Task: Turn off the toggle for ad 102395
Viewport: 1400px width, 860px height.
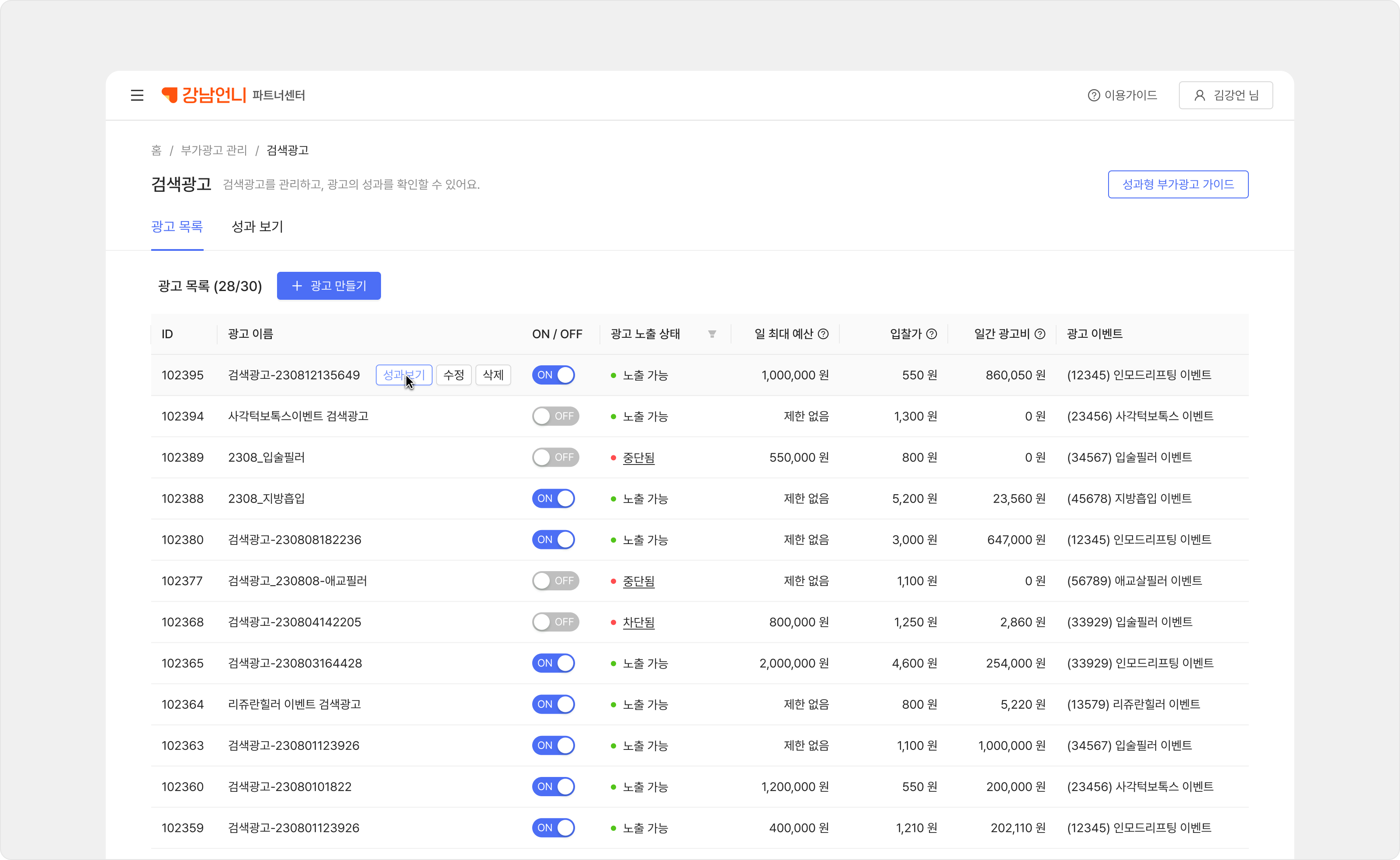Action: pyautogui.click(x=553, y=375)
